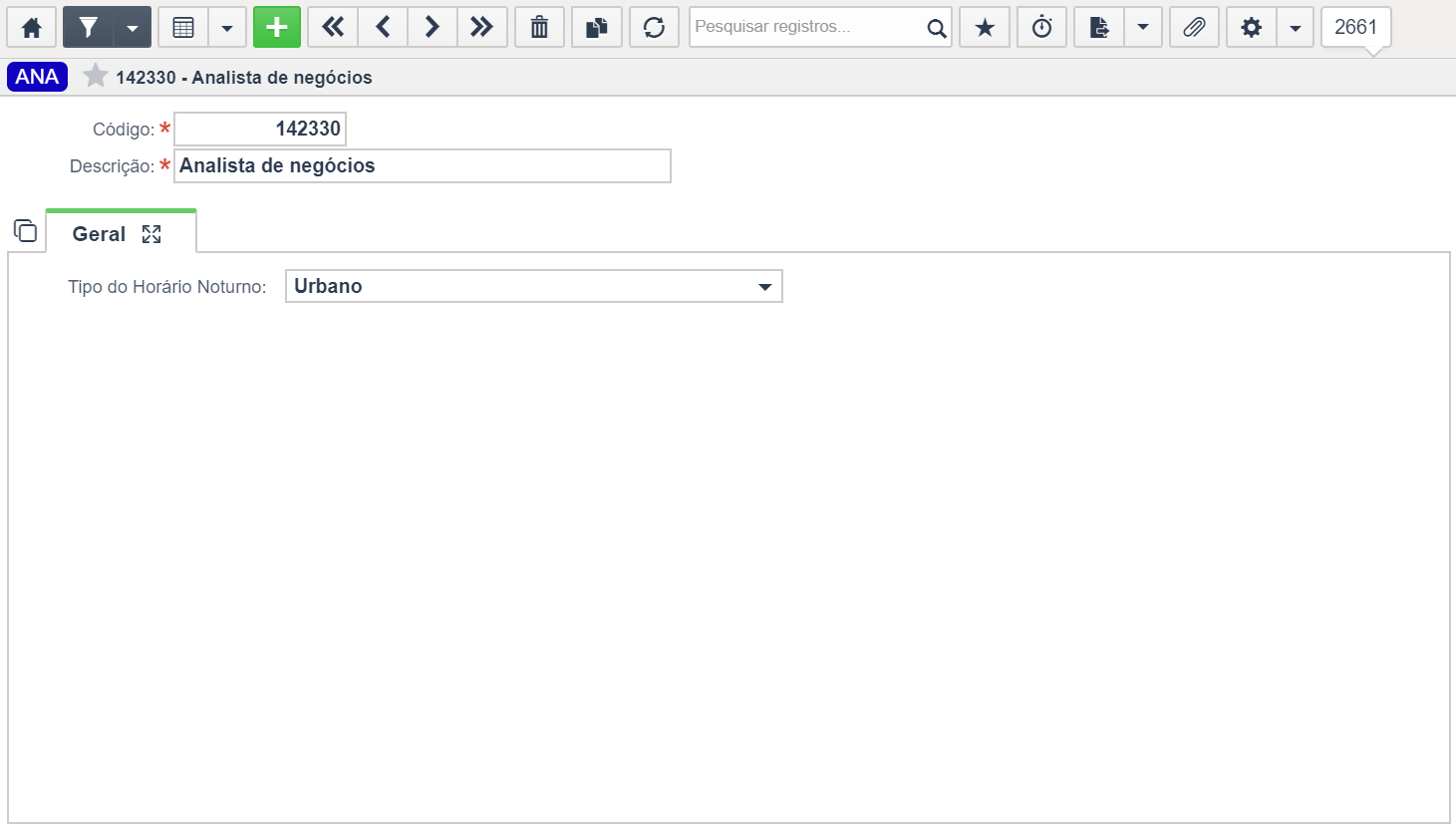Go to the previous record
Viewport: 1456px width, 829px height.
point(383,28)
